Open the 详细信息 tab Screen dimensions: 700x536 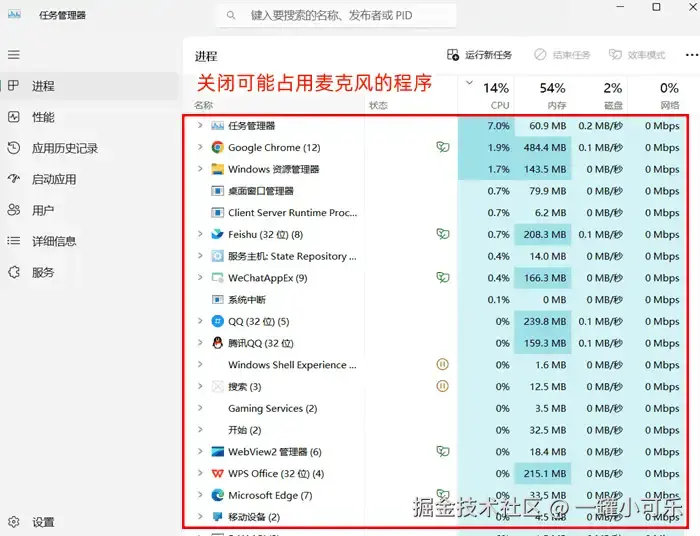(89, 241)
